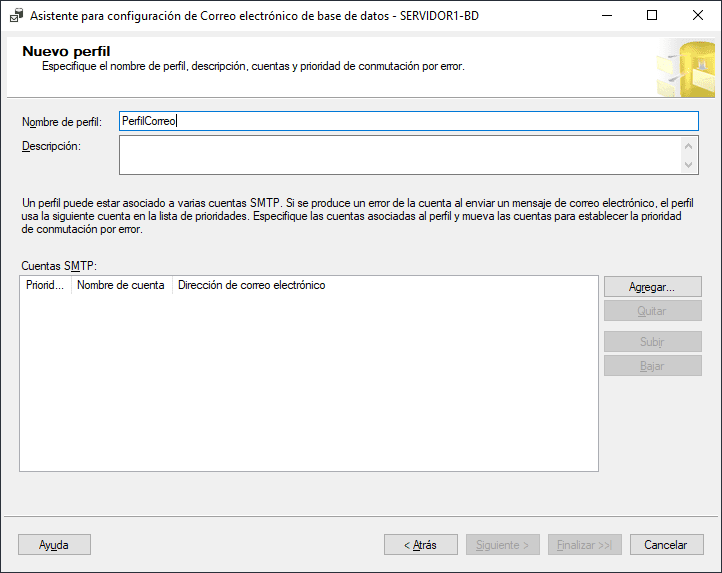Close the wizard window
This screenshot has height=573, width=722.
[x=698, y=15]
